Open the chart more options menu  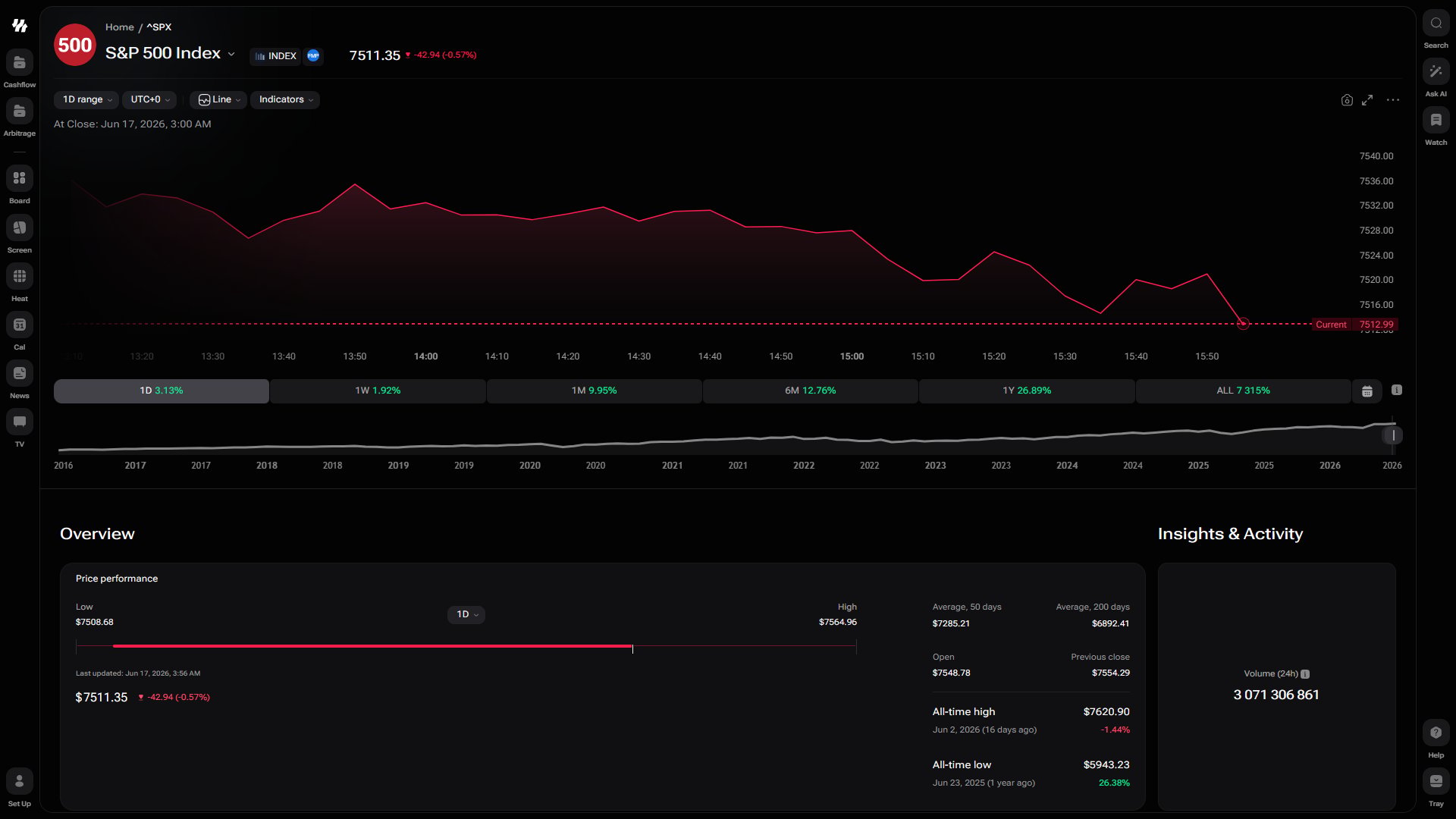pos(1393,100)
